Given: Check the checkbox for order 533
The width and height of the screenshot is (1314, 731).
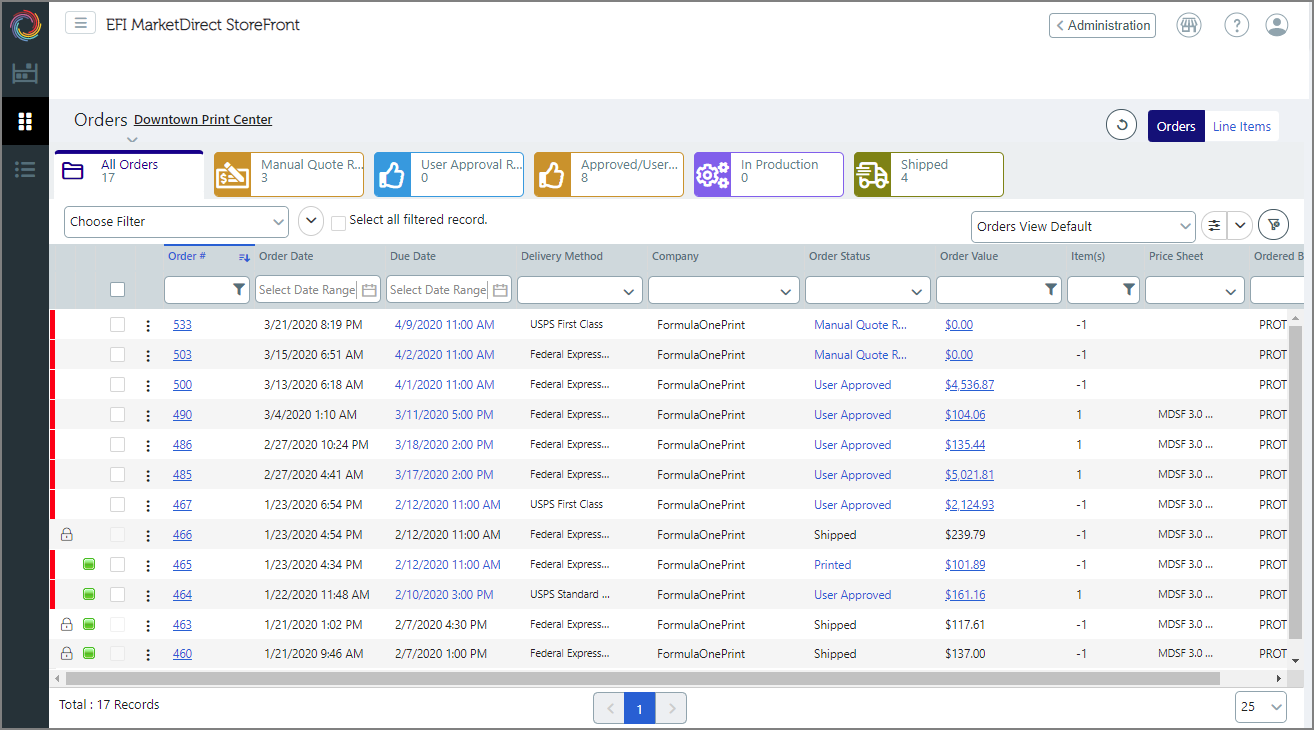Looking at the screenshot, I should pos(118,325).
